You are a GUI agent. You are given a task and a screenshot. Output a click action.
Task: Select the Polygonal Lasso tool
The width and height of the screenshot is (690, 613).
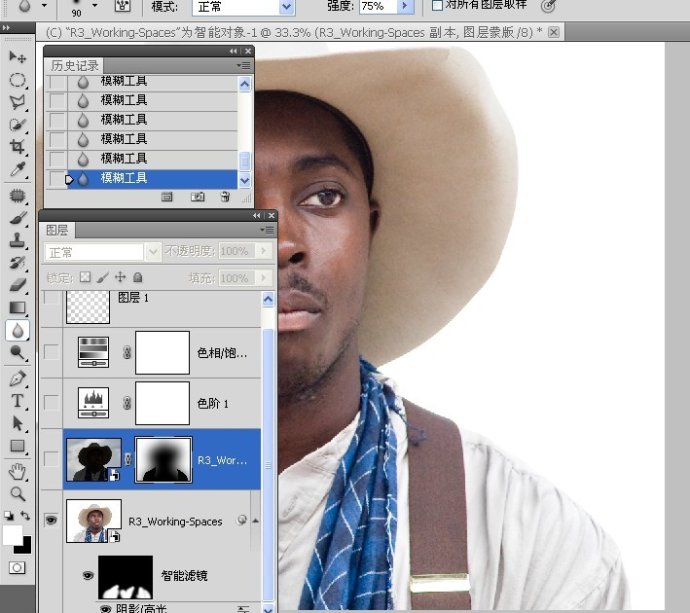(17, 102)
